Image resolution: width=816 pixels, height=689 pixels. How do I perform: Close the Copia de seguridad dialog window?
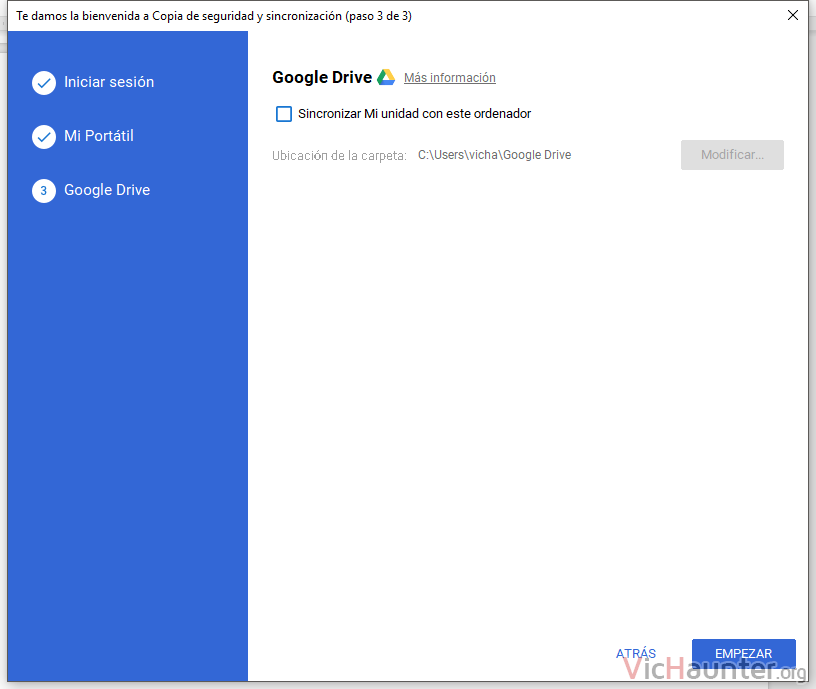[793, 15]
